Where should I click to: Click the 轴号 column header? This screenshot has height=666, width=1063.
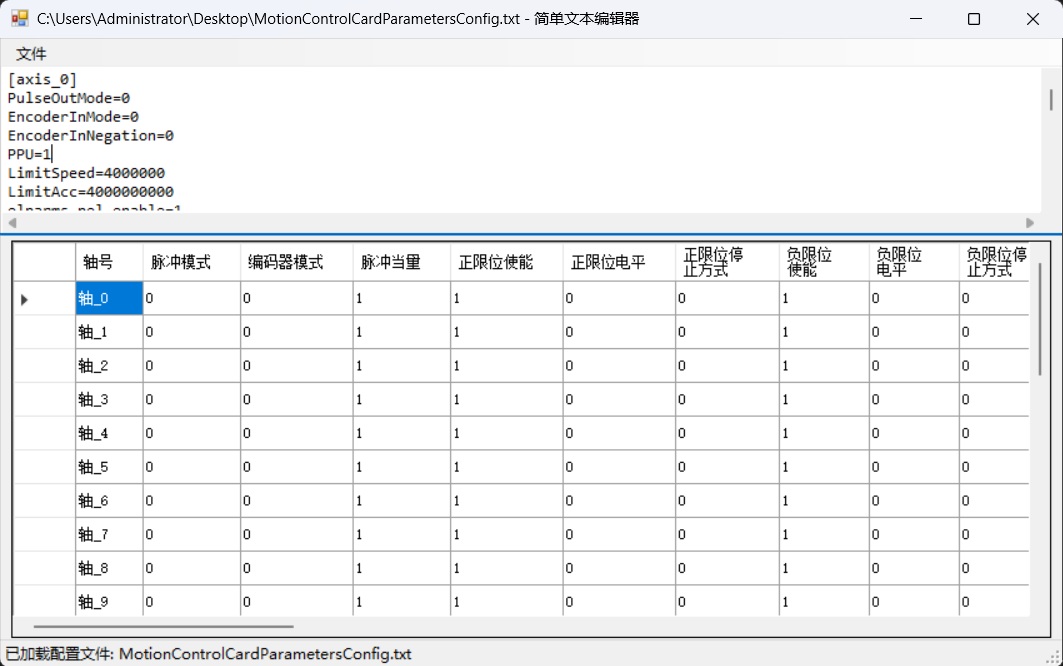pos(109,262)
